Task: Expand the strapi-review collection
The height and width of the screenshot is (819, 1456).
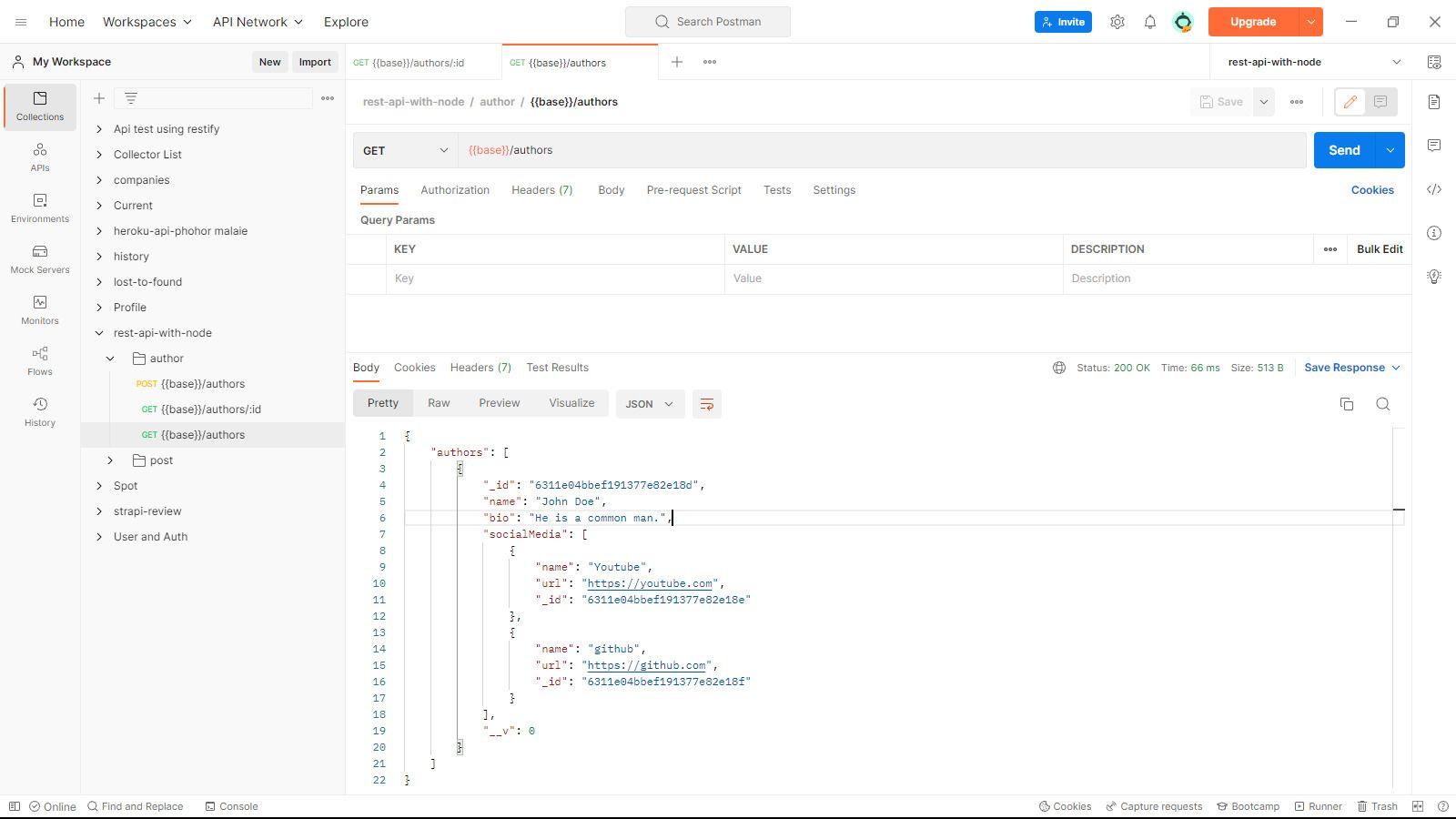Action: (x=99, y=511)
